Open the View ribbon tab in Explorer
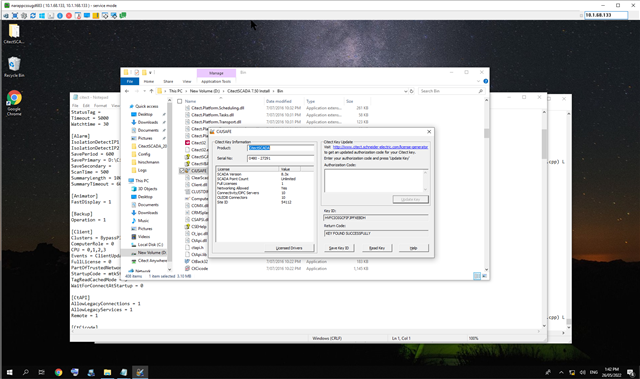This screenshot has width=640, height=379. click(x=187, y=81)
